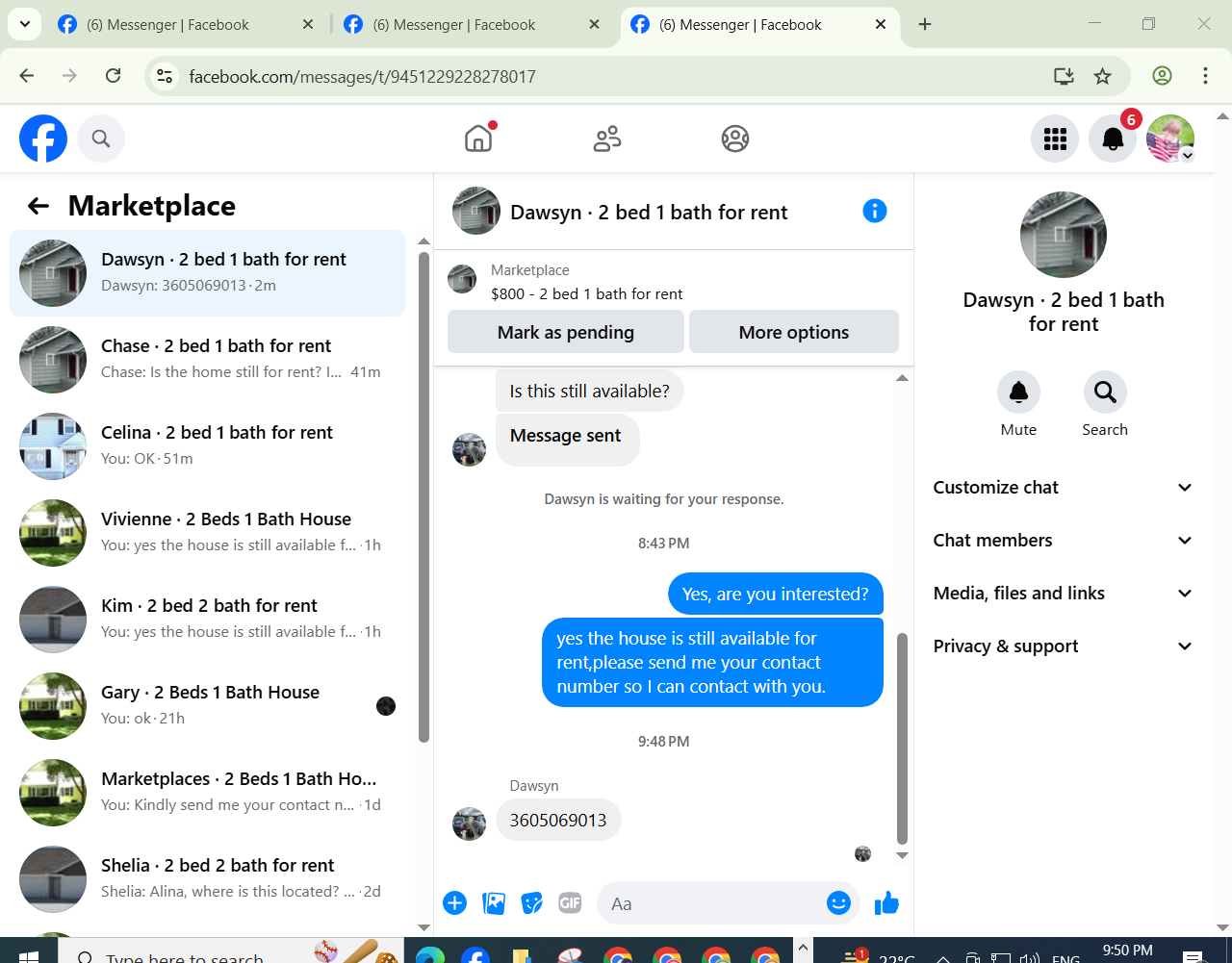Expand the Customize chat section
The image size is (1232, 963).
1064,488
